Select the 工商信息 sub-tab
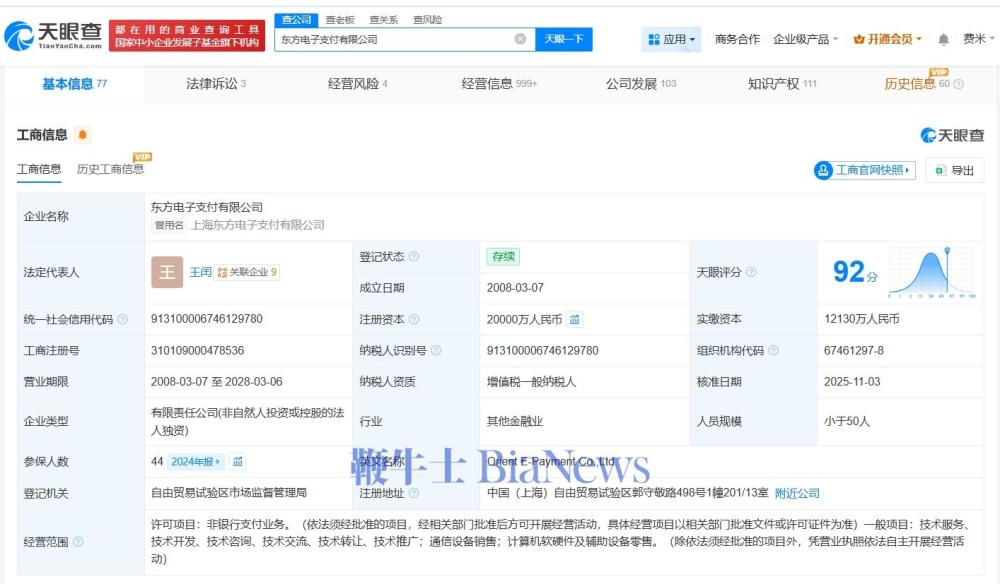The height and width of the screenshot is (584, 1000). [39, 169]
